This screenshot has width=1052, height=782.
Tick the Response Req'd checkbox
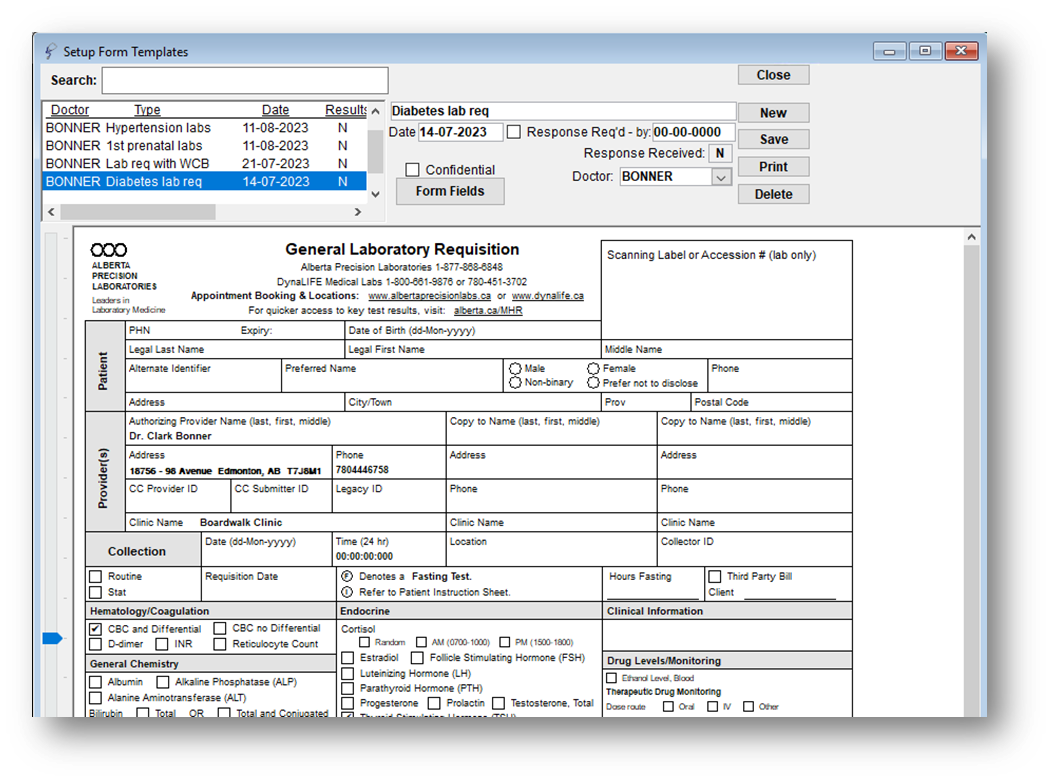click(514, 132)
